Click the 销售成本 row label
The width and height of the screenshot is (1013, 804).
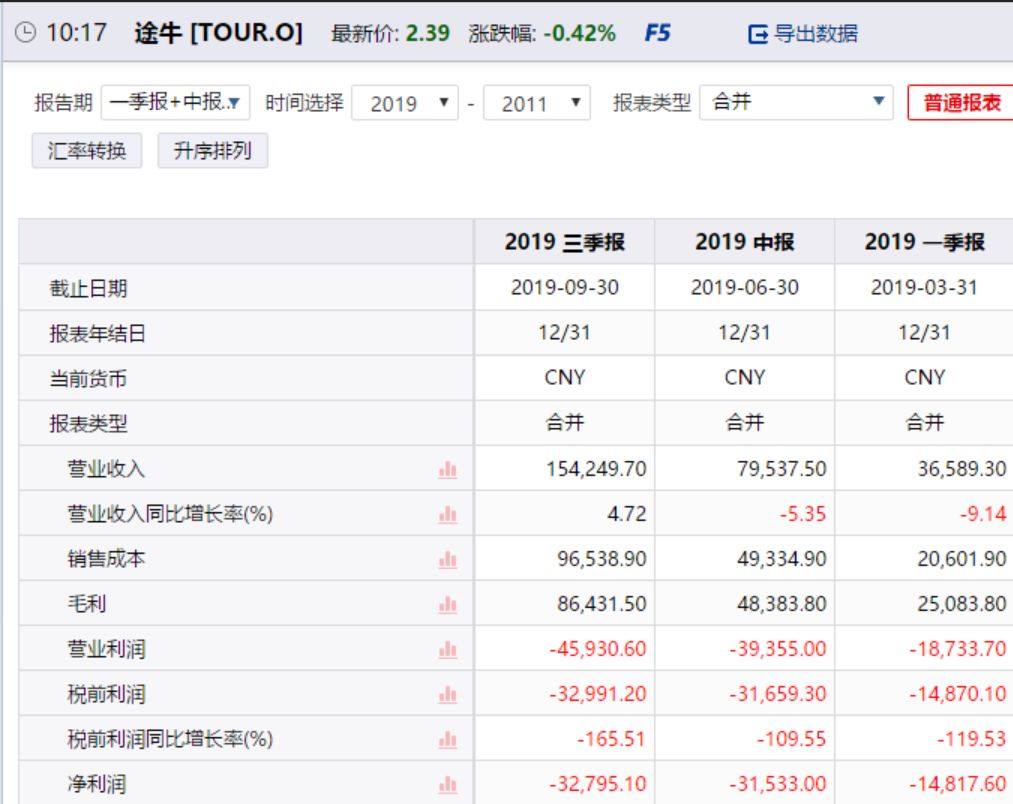coord(107,558)
